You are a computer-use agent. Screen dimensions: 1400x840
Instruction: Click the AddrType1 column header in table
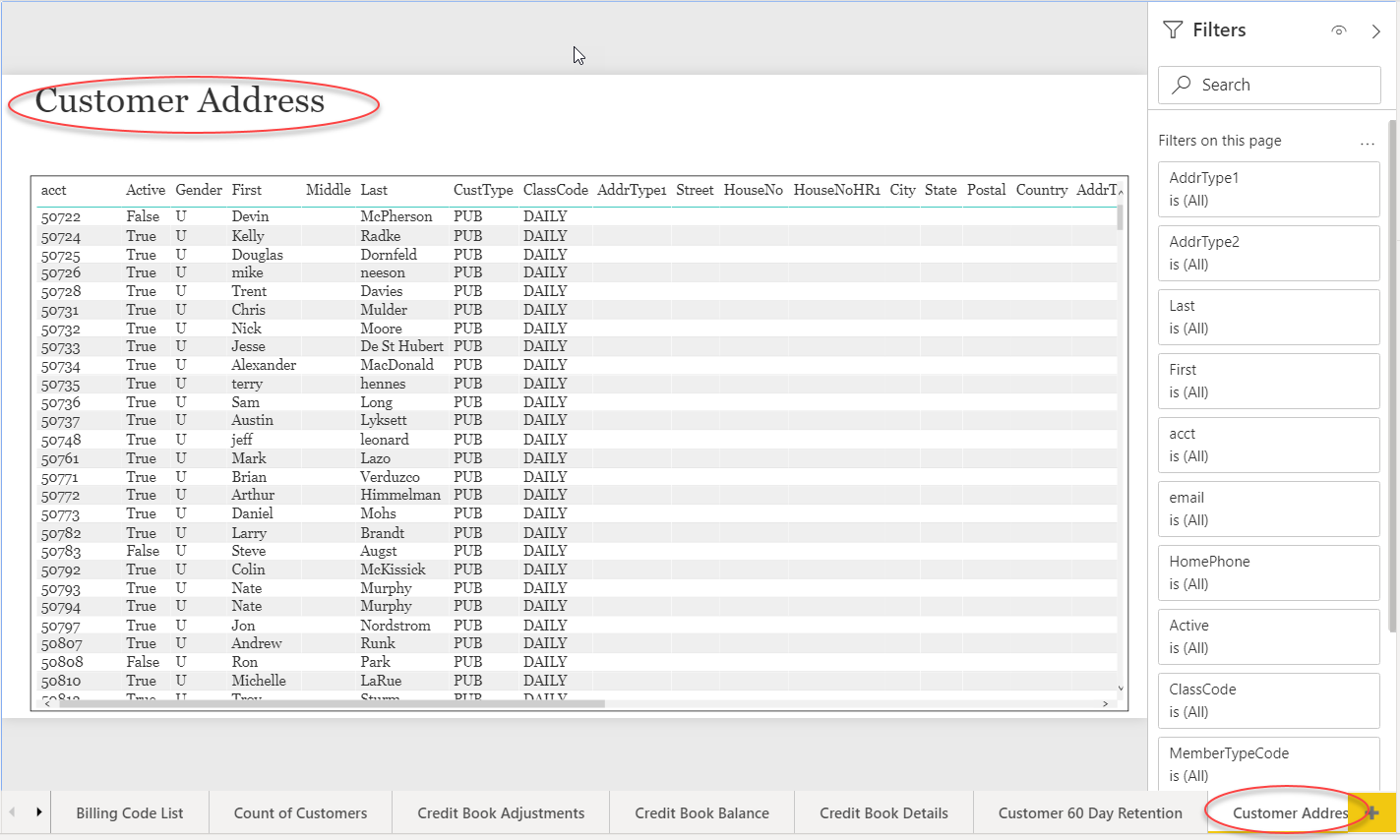point(633,190)
